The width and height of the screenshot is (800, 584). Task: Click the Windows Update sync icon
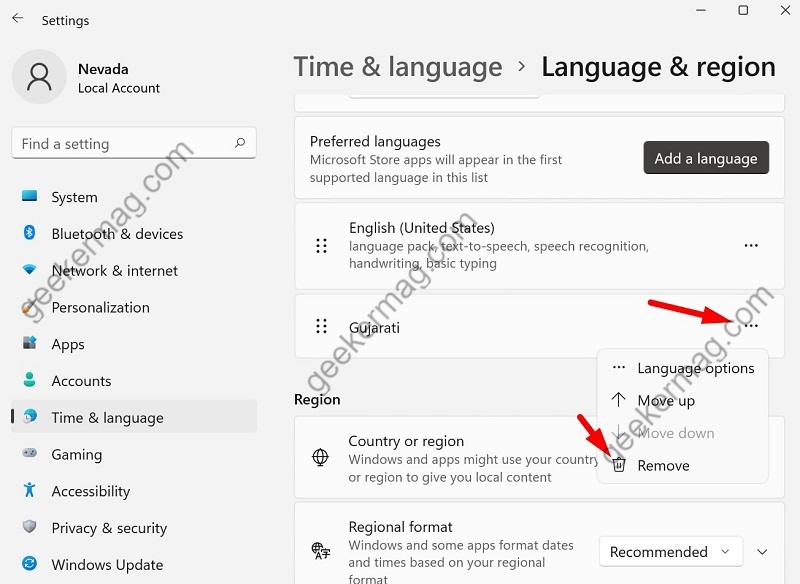(30, 564)
